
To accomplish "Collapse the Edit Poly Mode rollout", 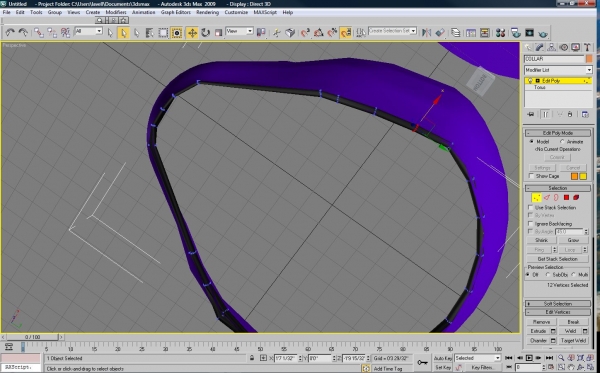I will pos(558,133).
